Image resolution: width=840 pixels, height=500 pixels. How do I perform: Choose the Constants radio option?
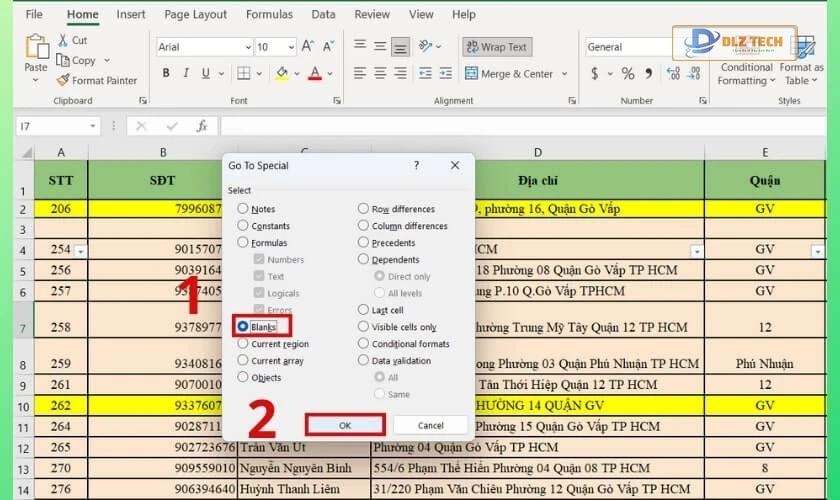point(243,226)
